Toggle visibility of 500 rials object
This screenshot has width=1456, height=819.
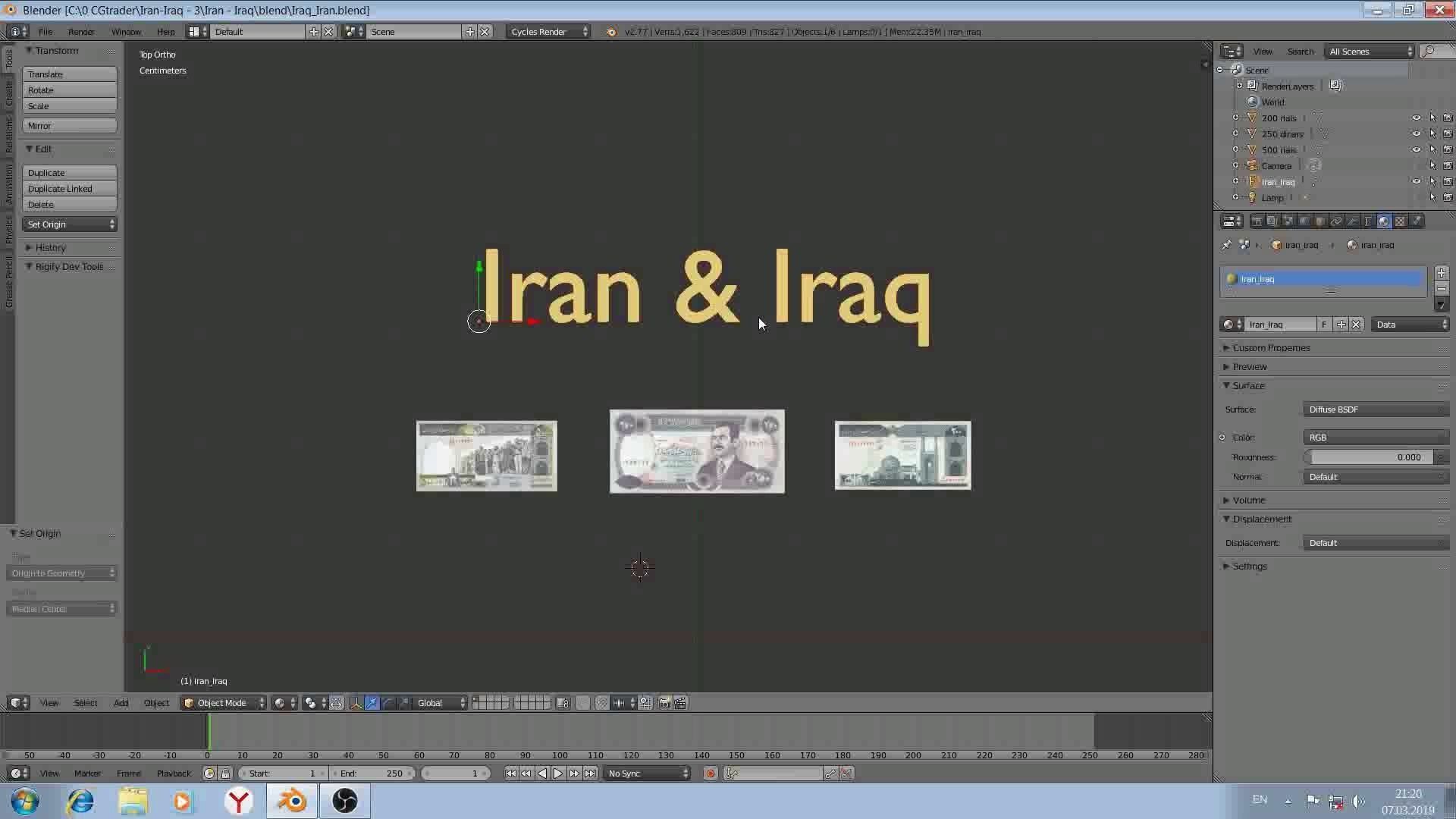point(1416,150)
